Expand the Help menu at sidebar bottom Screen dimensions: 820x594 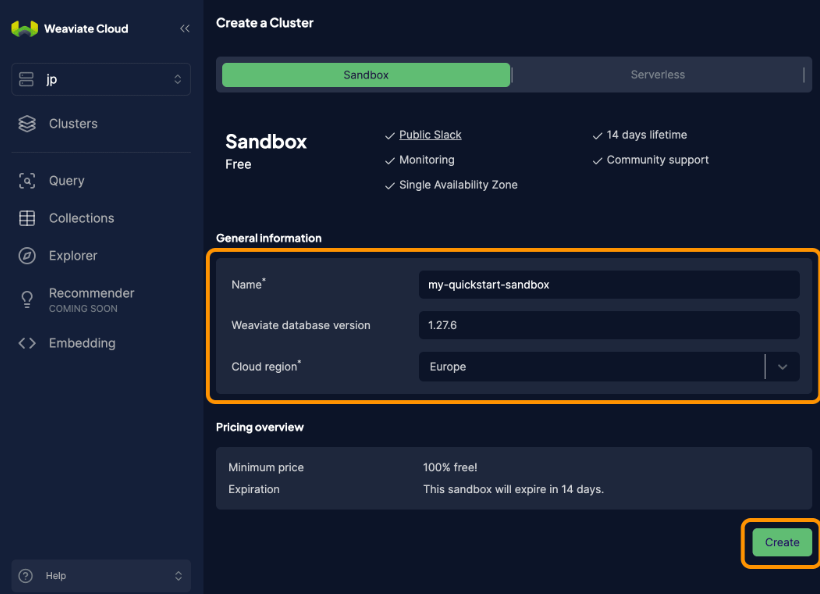pos(101,576)
